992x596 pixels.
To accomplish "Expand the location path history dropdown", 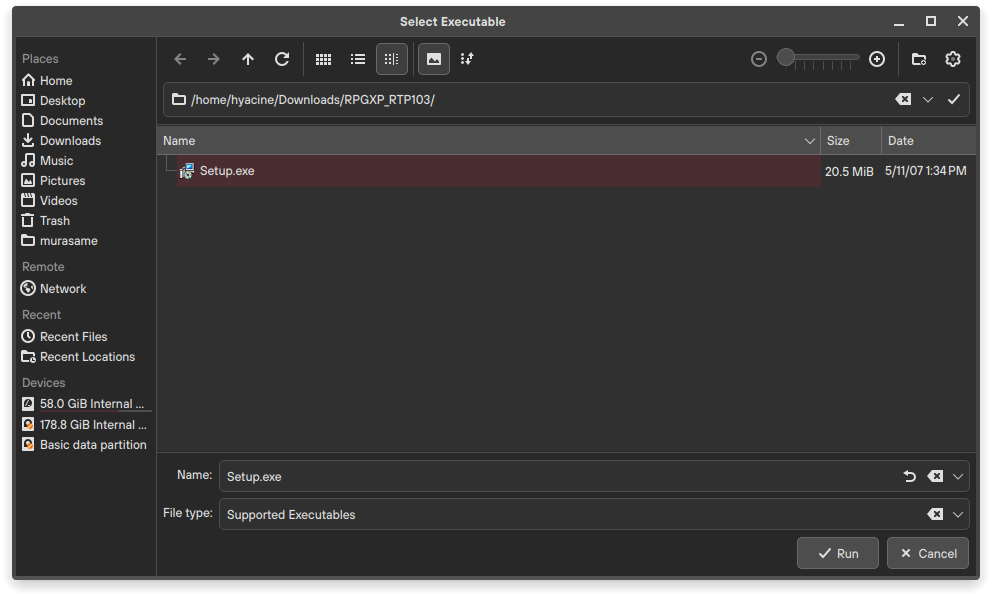I will (928, 99).
